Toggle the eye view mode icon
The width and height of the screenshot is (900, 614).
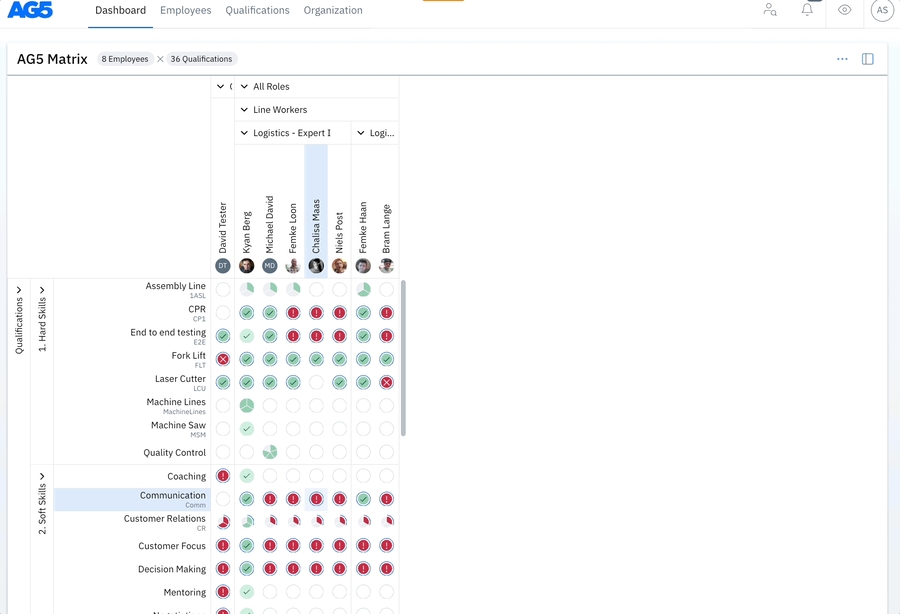845,10
